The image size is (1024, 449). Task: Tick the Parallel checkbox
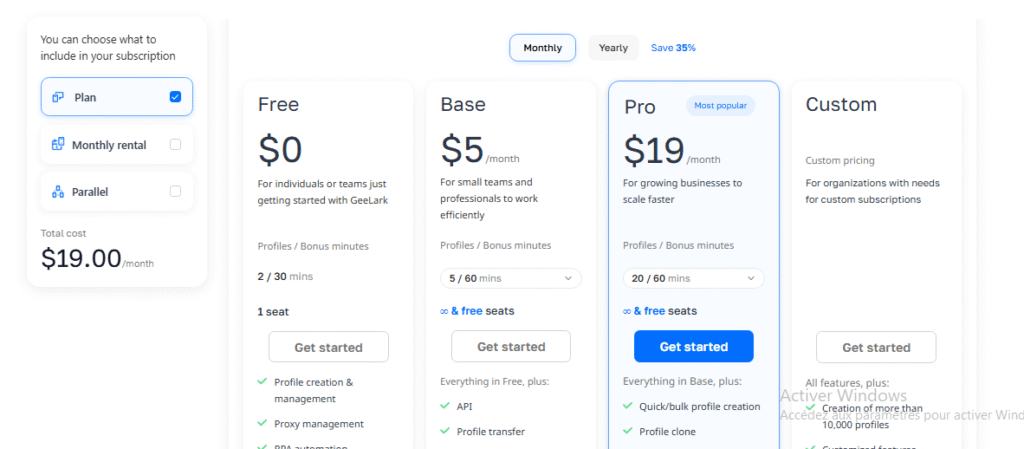point(175,191)
